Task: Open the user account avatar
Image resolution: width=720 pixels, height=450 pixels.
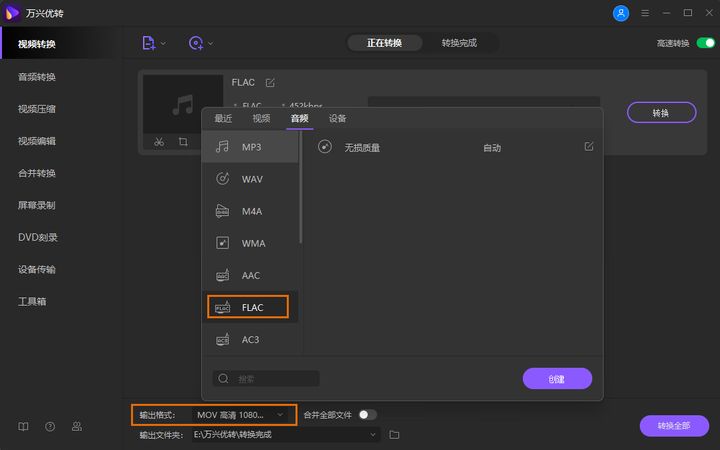Action: tap(621, 13)
